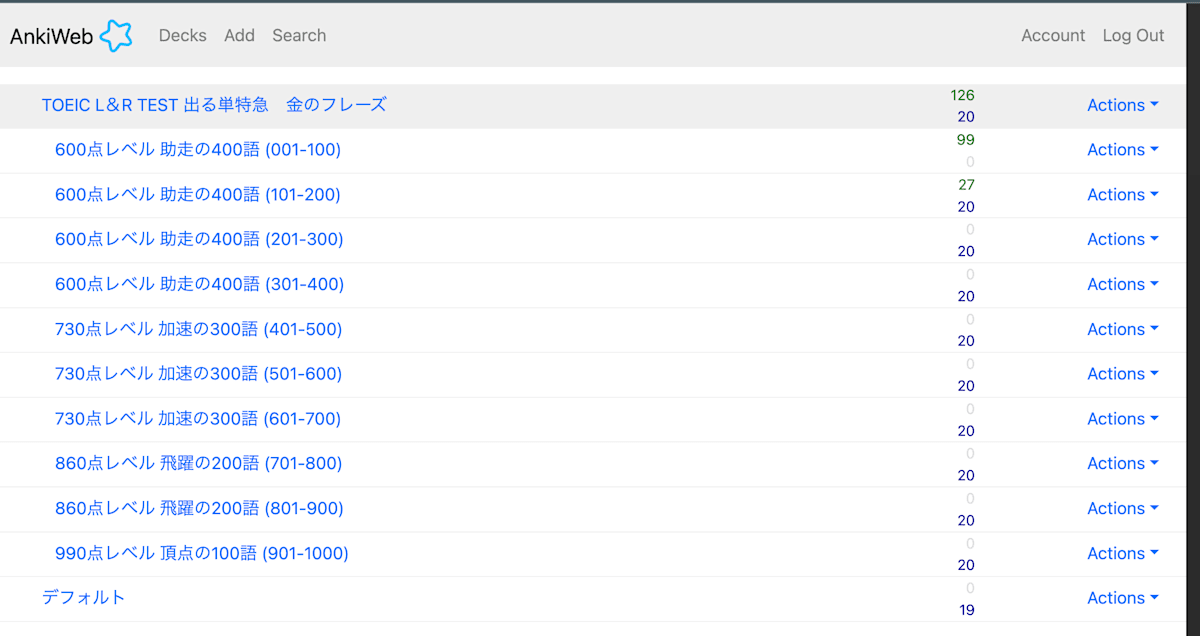Expand Actions dropdown for the (501-600) deck
Screen dimensions: 1200x636
tap(1122, 374)
